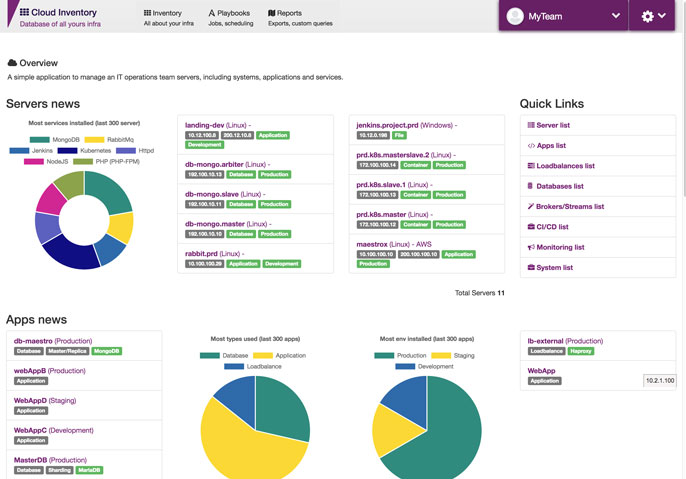Click the Databases list icon
The width and height of the screenshot is (686, 479).
click(x=530, y=186)
